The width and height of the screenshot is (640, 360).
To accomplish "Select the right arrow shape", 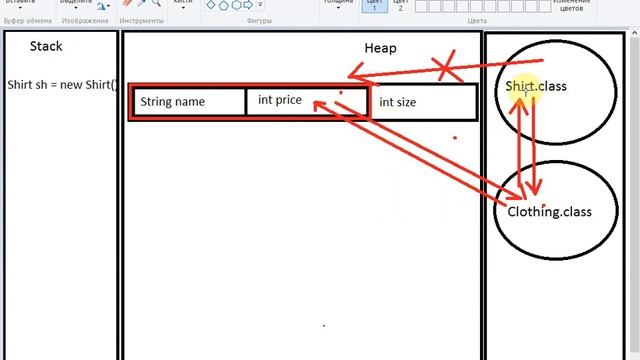I will (x=248, y=5).
